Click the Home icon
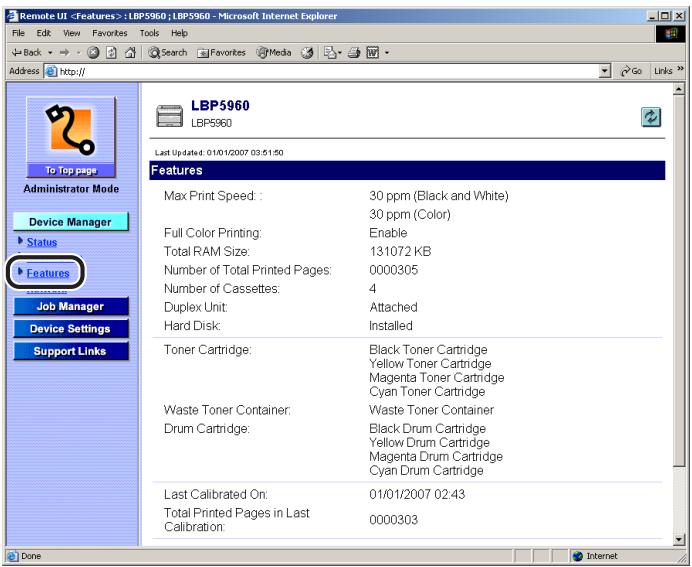The width and height of the screenshot is (692, 567). (x=130, y=53)
